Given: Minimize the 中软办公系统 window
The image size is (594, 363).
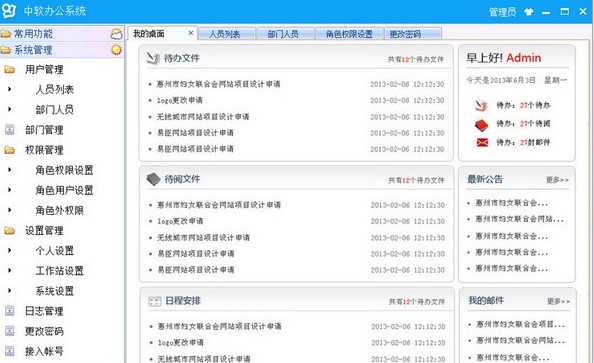Looking at the screenshot, I should [x=546, y=13].
